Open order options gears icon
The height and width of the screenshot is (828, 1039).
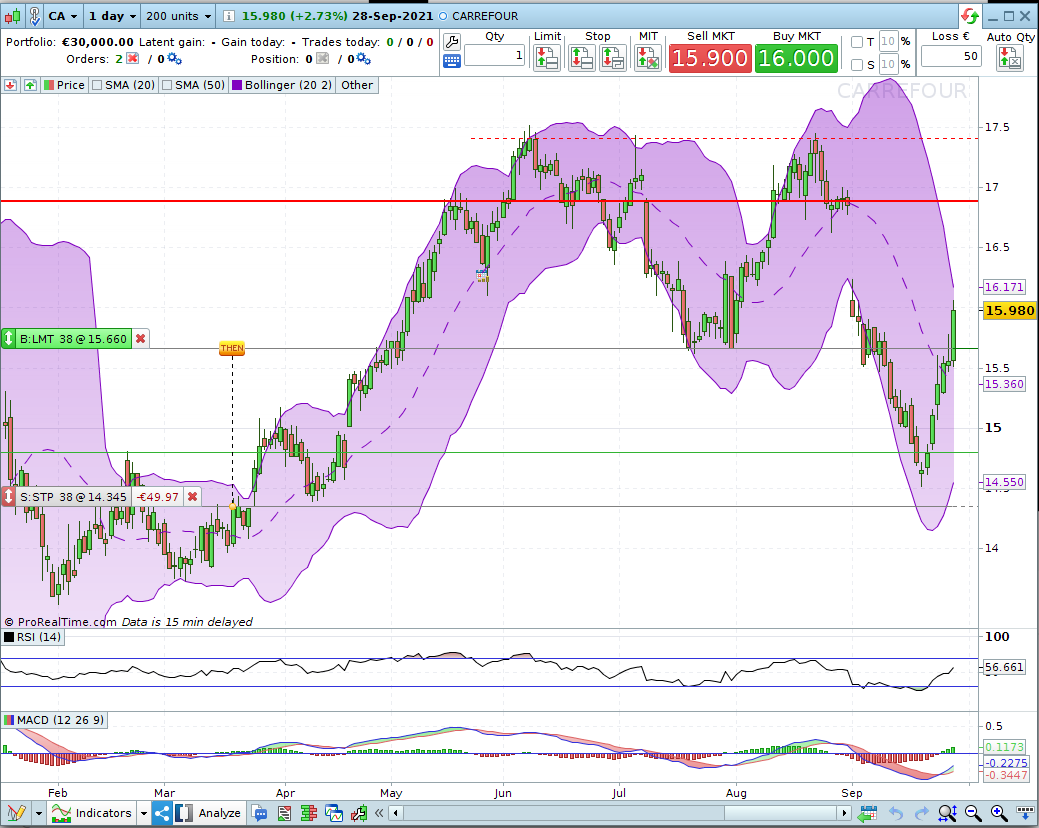point(174,59)
